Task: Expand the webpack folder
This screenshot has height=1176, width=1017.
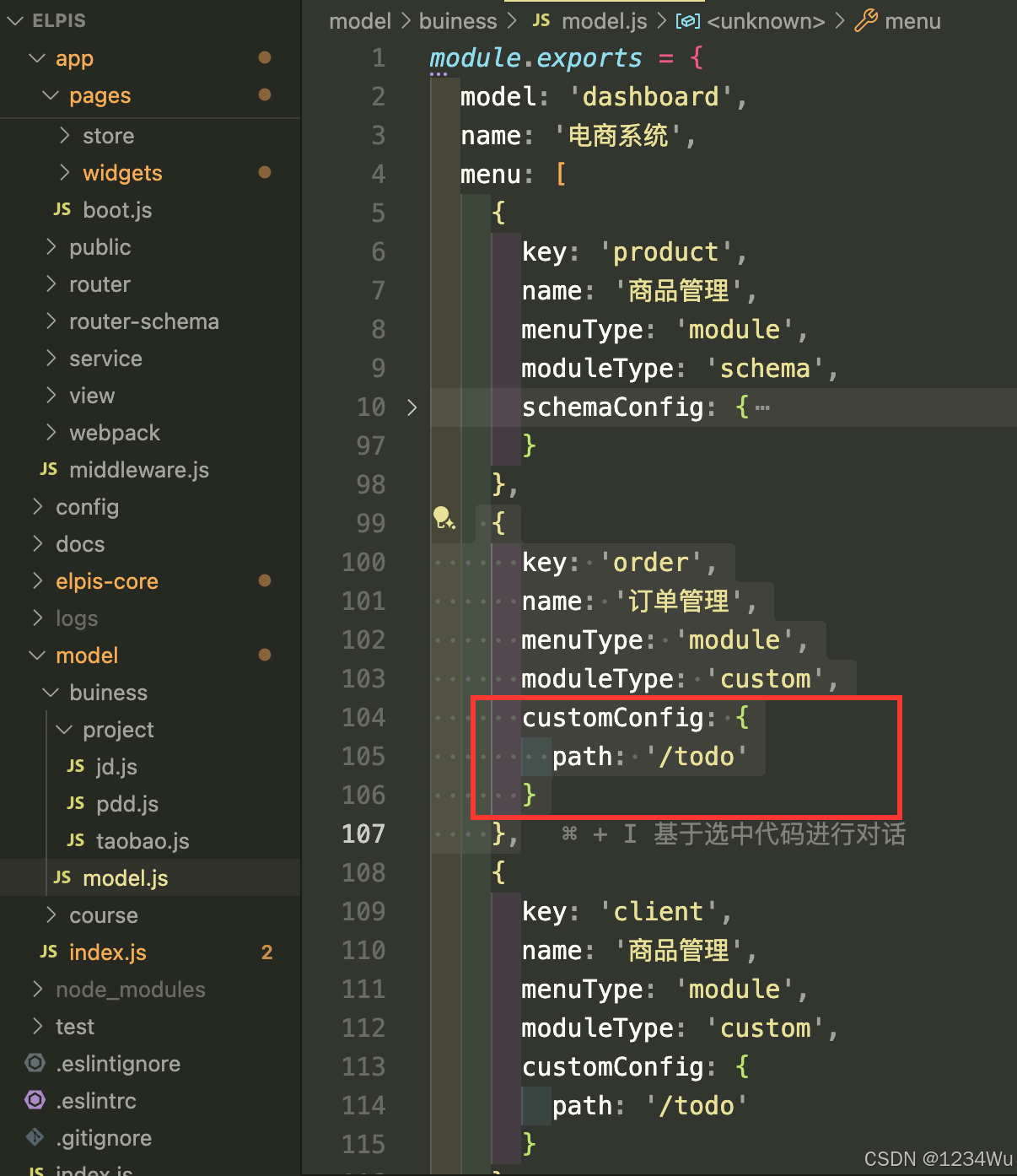Action: [51, 433]
